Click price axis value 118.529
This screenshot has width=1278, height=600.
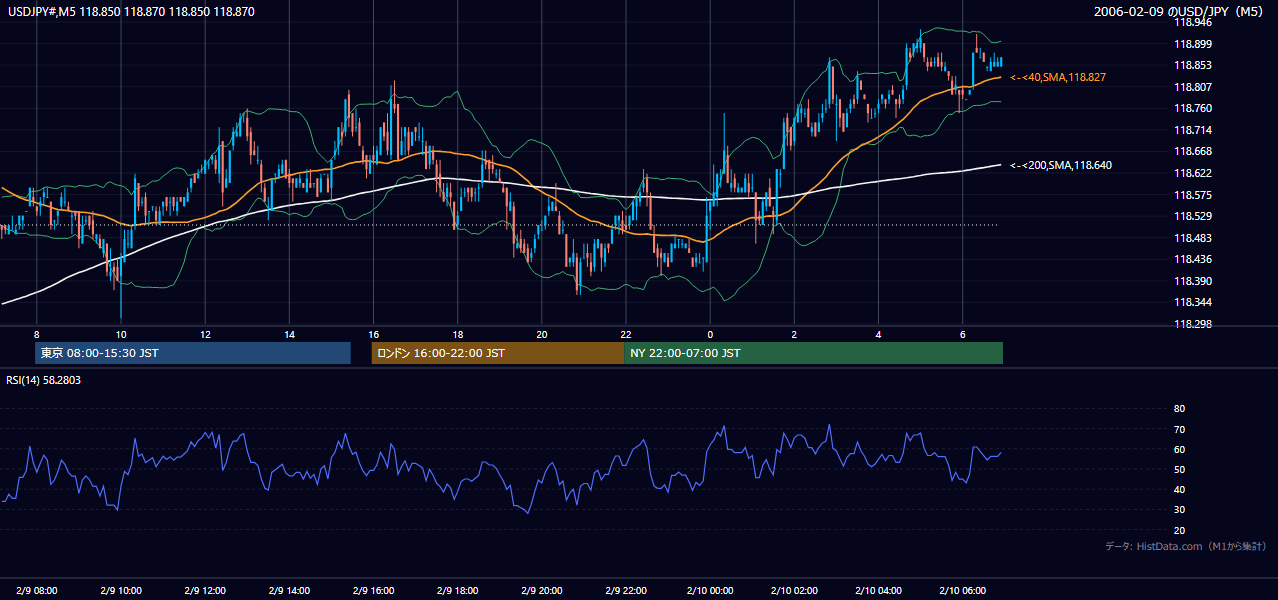(x=1192, y=216)
